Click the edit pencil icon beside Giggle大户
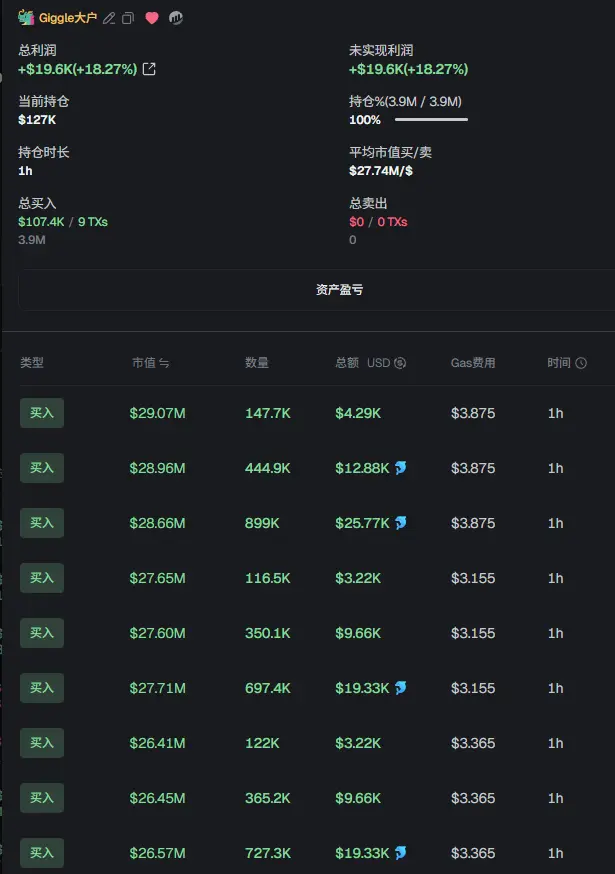Image resolution: width=615 pixels, height=874 pixels. pos(110,18)
